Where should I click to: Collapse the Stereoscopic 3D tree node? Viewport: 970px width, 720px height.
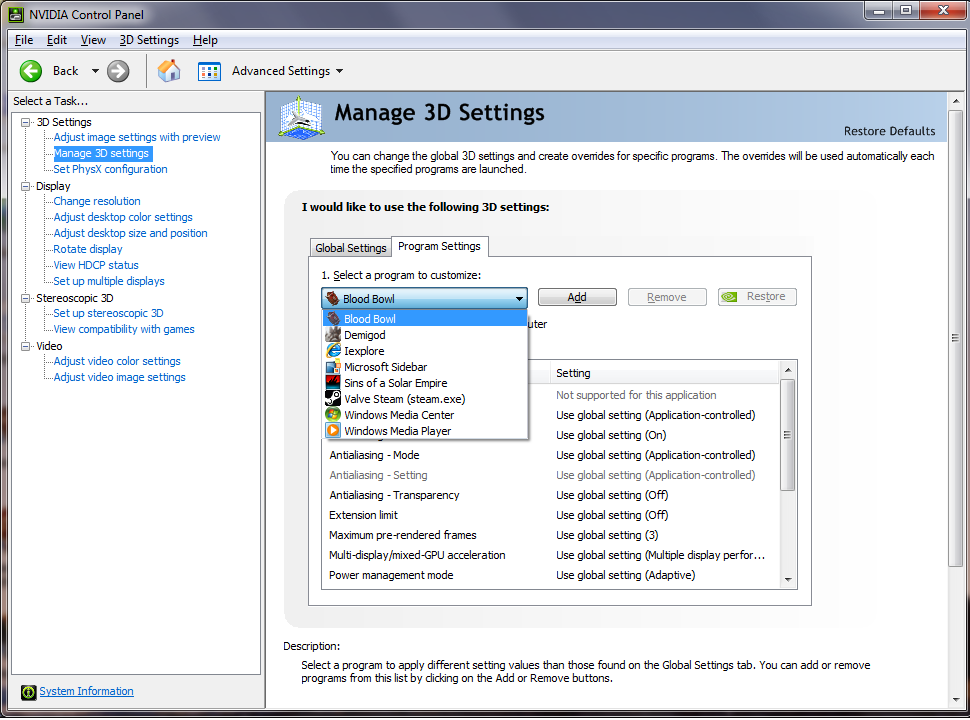click(x=26, y=298)
